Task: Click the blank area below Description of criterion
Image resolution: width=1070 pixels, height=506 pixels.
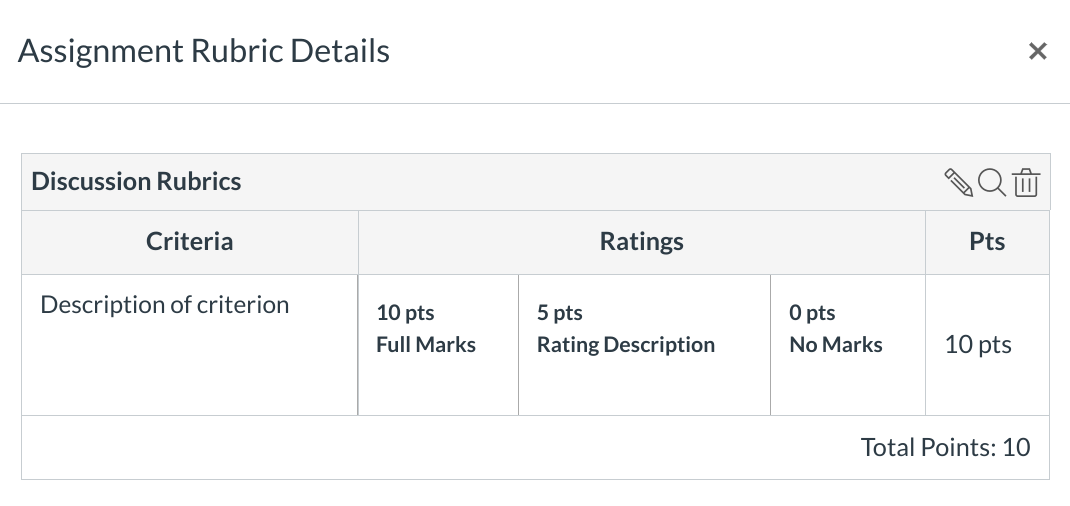Action: (189, 370)
